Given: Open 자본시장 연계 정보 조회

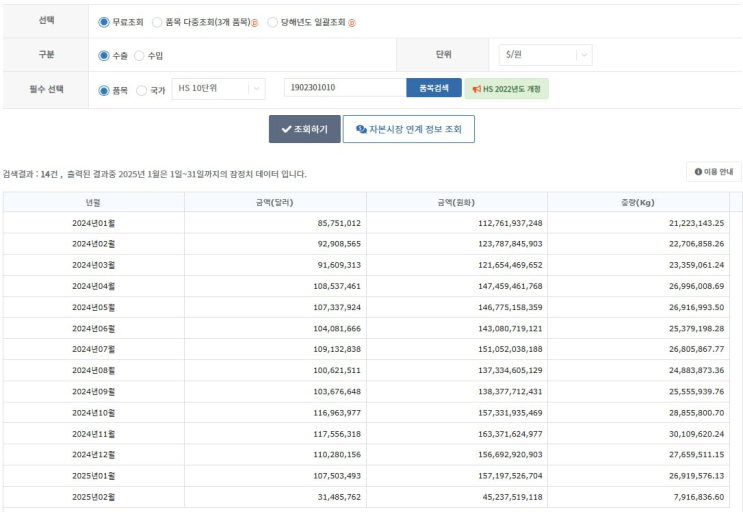Looking at the screenshot, I should (x=408, y=129).
